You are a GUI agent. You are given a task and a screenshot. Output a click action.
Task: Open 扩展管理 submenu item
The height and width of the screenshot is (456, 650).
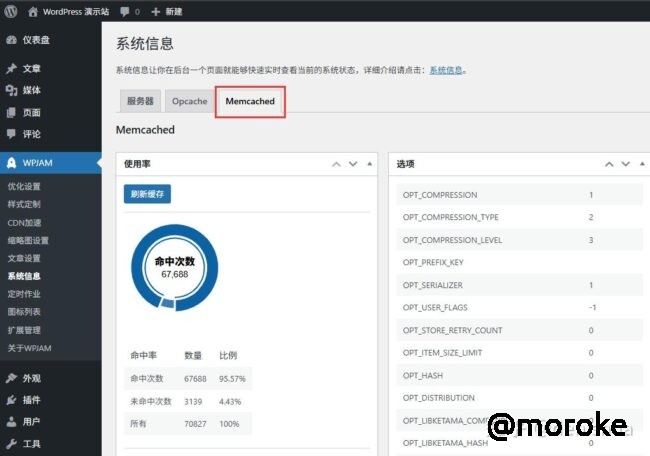[x=24, y=330]
